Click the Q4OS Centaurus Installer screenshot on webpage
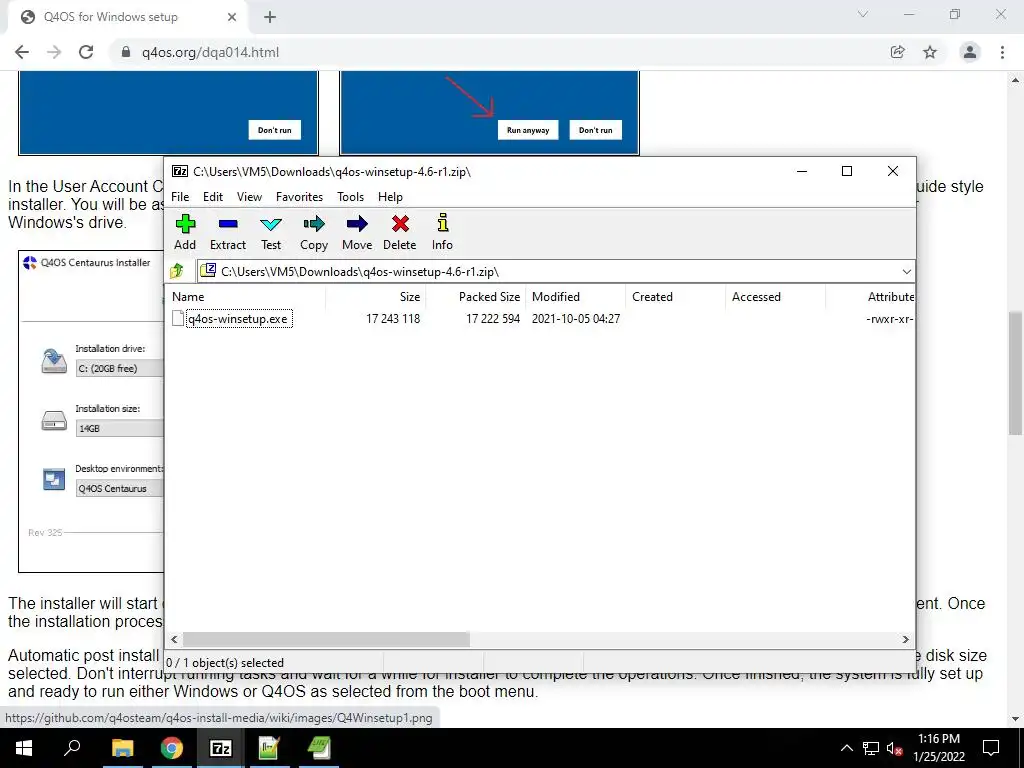The height and width of the screenshot is (768, 1024). pyautogui.click(x=91, y=411)
